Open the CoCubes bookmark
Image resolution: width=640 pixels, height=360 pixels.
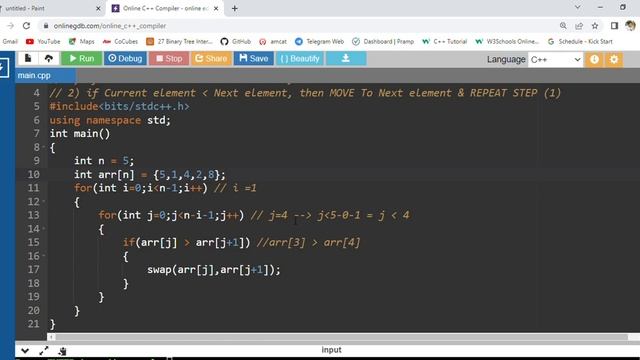[120, 41]
